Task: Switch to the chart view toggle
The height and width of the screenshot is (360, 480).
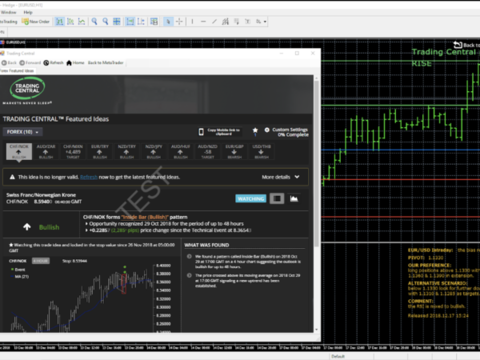Action: pyautogui.click(x=294, y=199)
